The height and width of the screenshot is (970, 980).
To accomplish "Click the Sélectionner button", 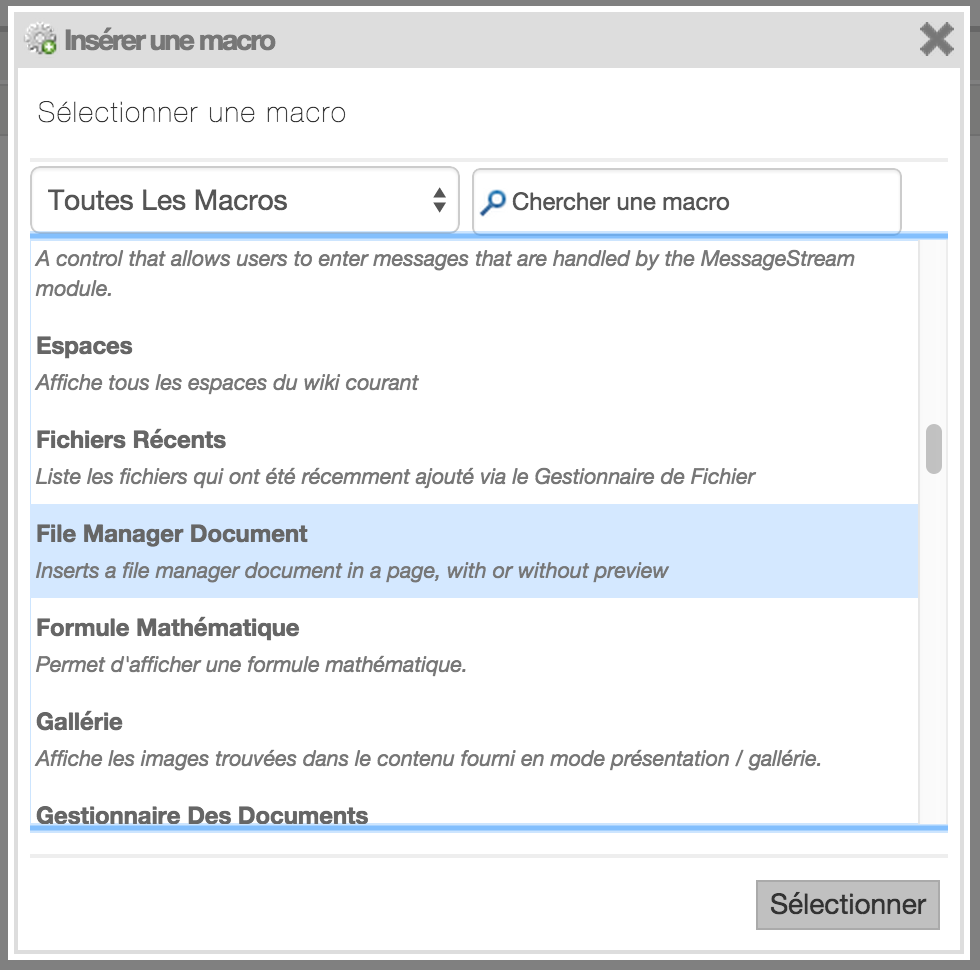I will pos(848,904).
